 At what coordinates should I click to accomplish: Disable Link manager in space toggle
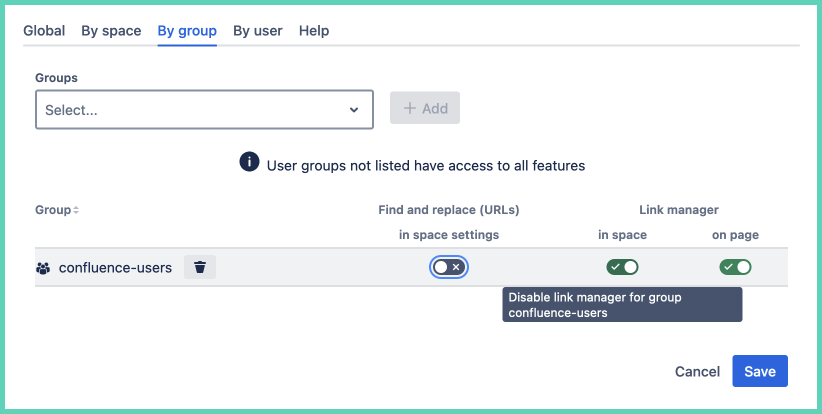(x=622, y=267)
